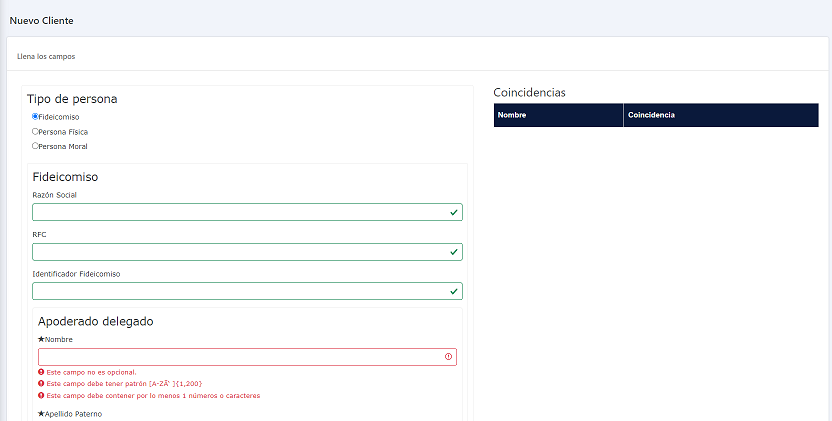Click the 'Llena los campos' subtitle text
This screenshot has height=421, width=832.
pos(46,56)
